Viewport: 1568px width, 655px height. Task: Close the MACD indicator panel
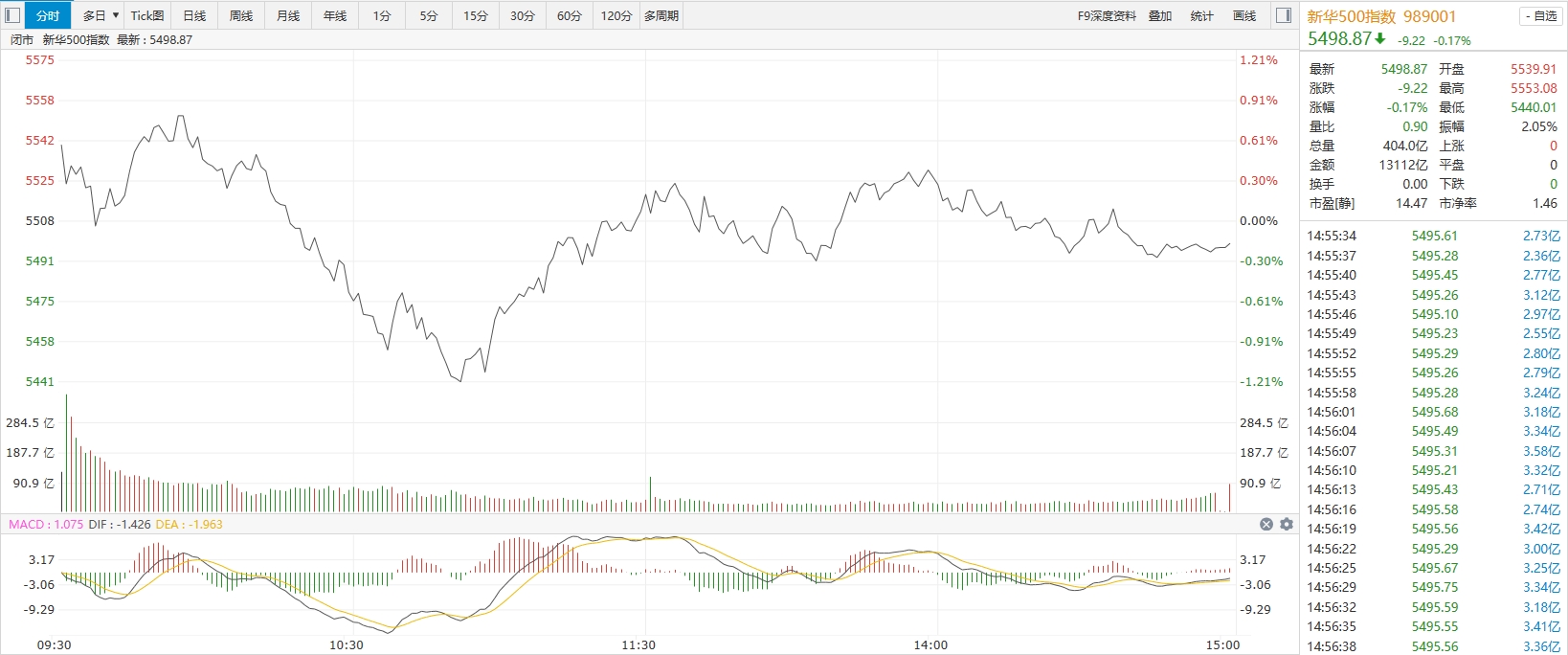point(1266,524)
